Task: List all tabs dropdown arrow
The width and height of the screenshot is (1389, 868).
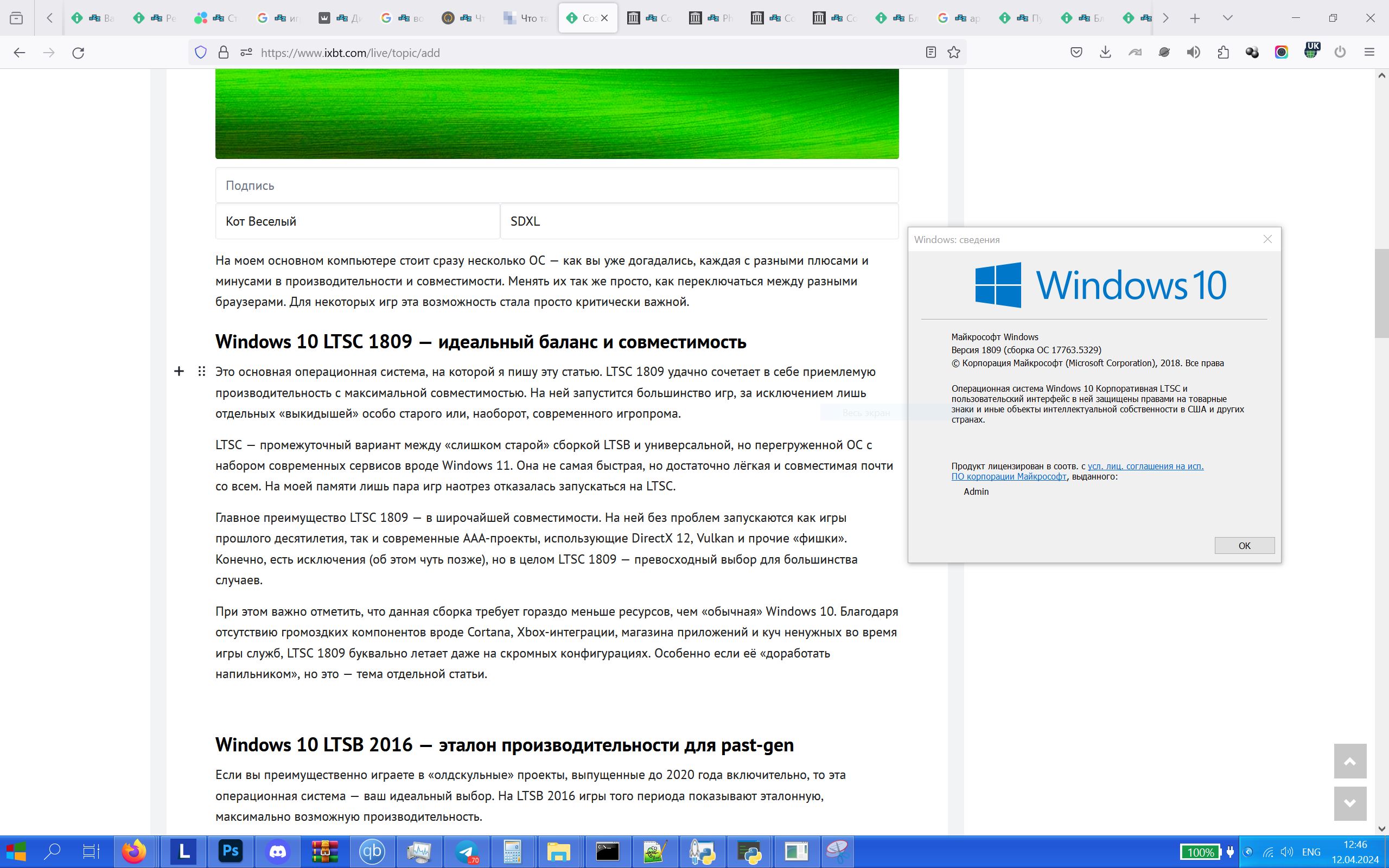Action: pyautogui.click(x=1228, y=18)
